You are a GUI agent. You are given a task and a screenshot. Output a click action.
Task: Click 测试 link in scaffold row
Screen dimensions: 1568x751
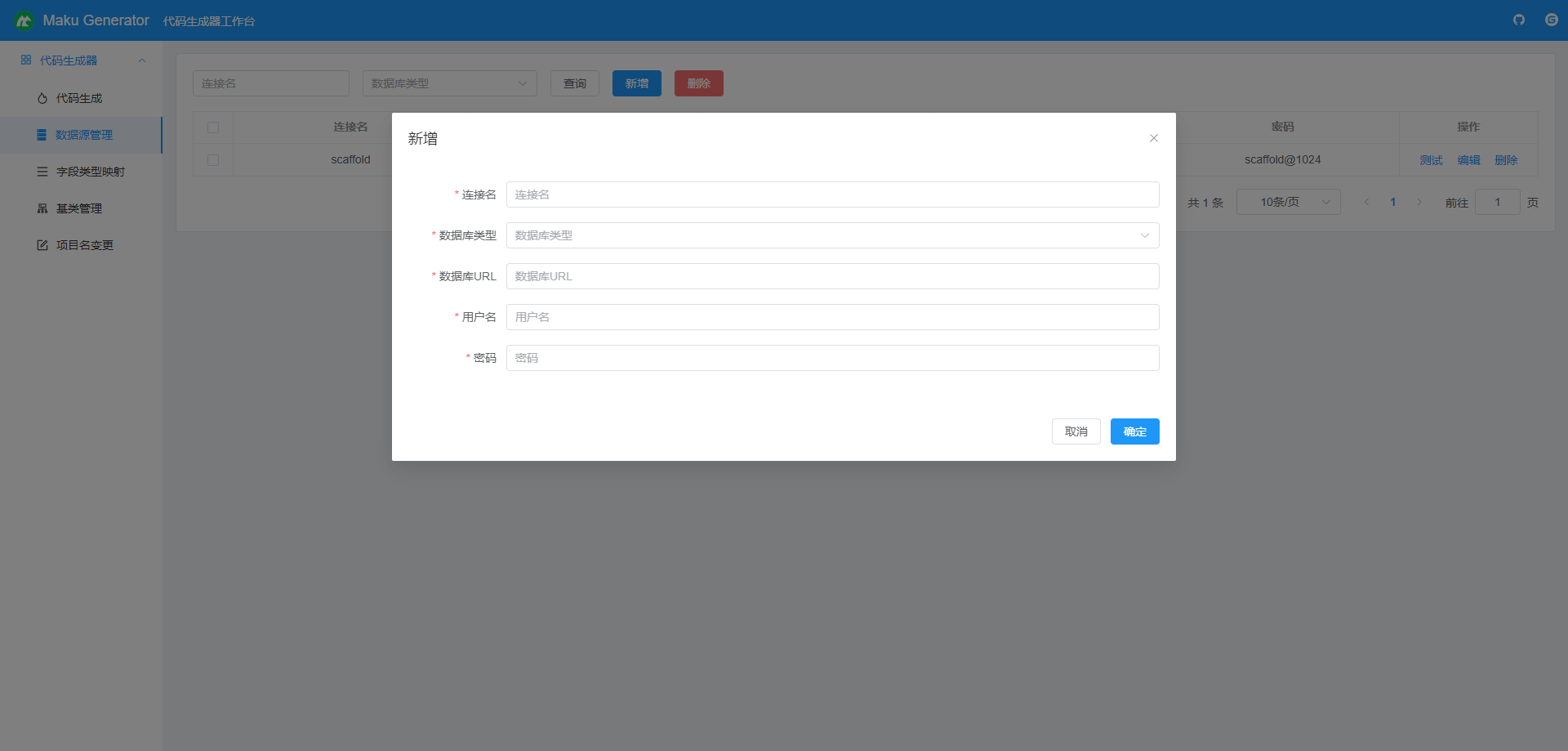click(x=1431, y=160)
